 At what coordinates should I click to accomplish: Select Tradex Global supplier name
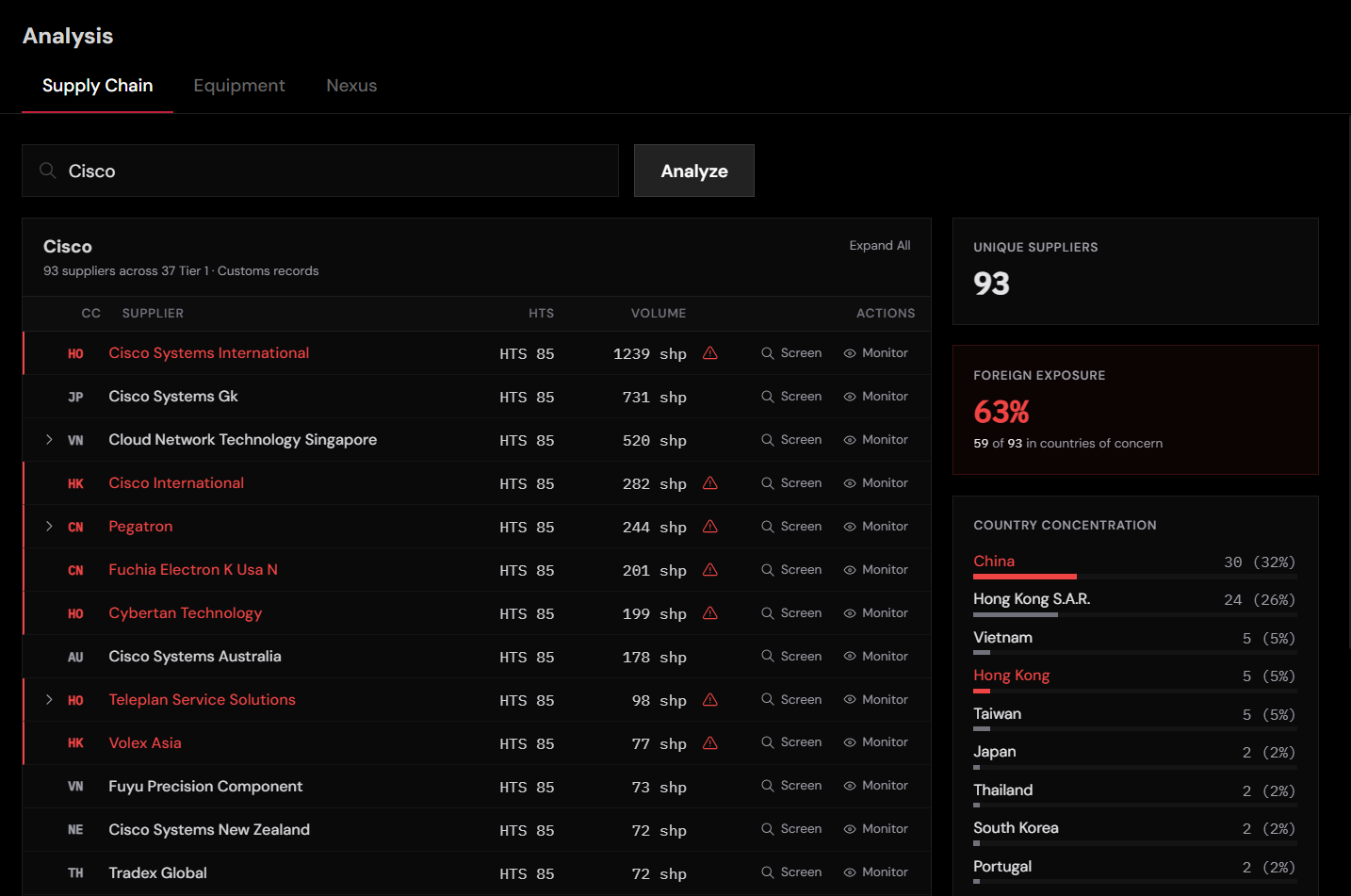(x=157, y=873)
